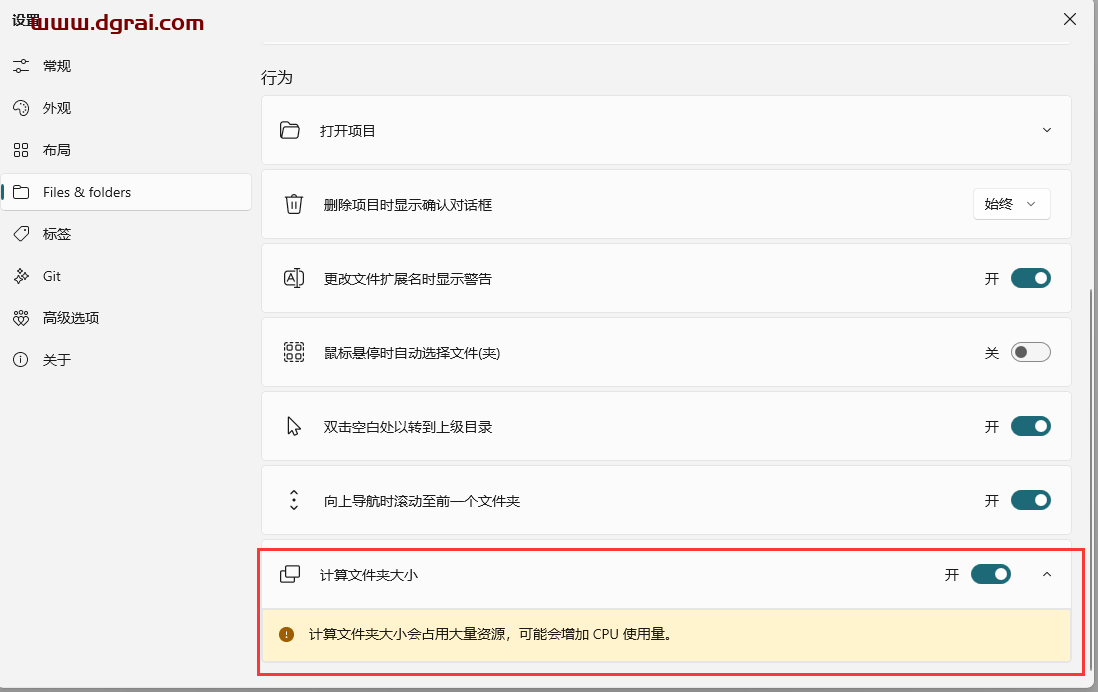Click the tag icon beside 标签
The width and height of the screenshot is (1098, 692).
tap(21, 234)
